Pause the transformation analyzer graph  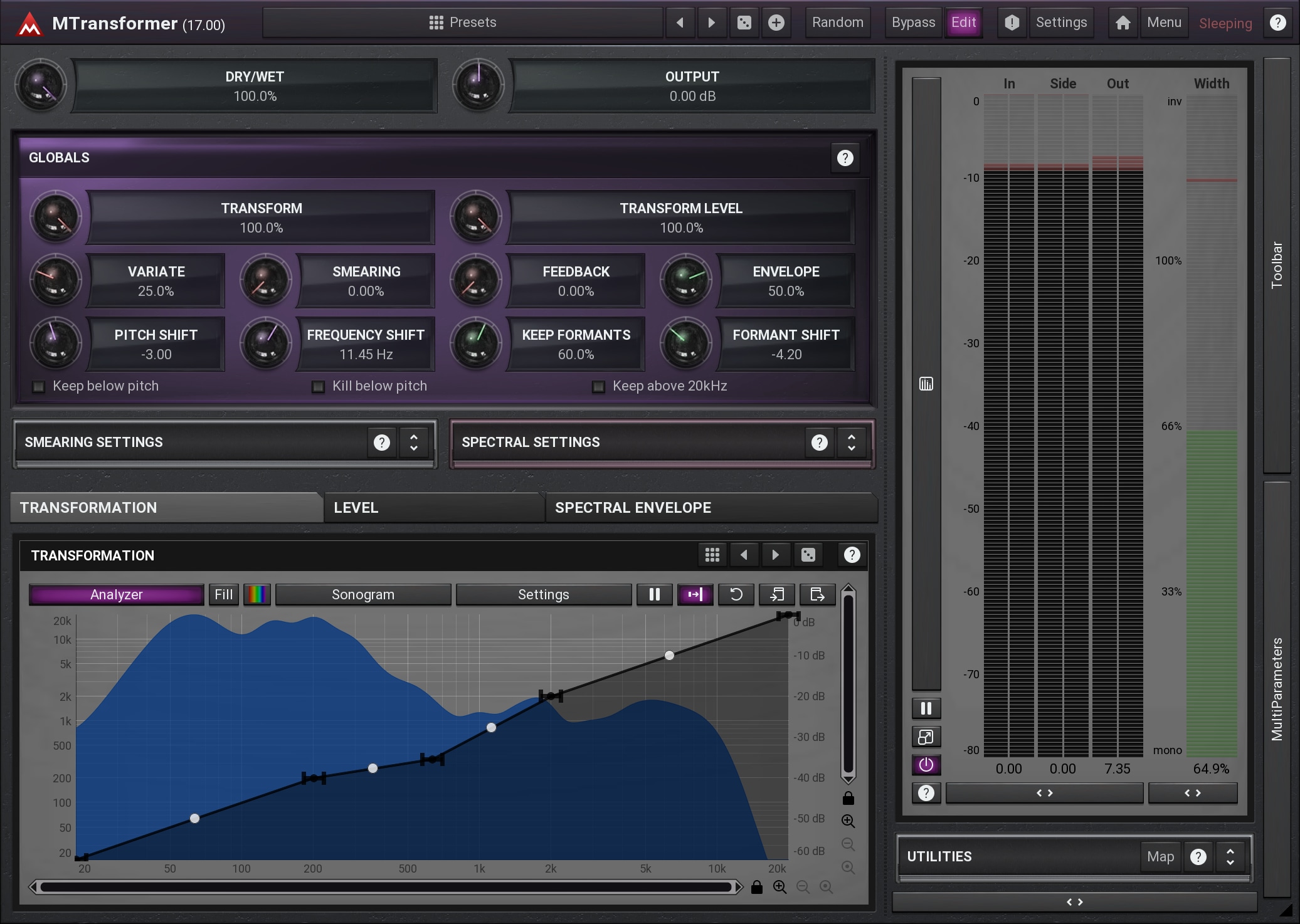[654, 594]
